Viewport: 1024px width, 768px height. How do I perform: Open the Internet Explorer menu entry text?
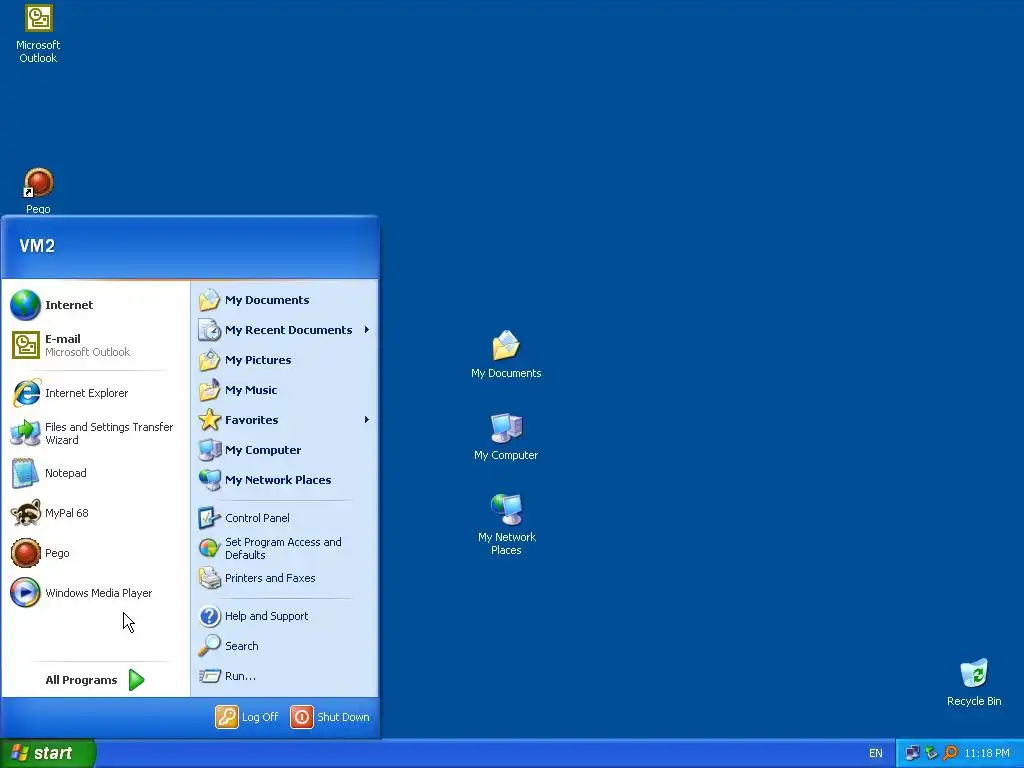pyautogui.click(x=86, y=393)
